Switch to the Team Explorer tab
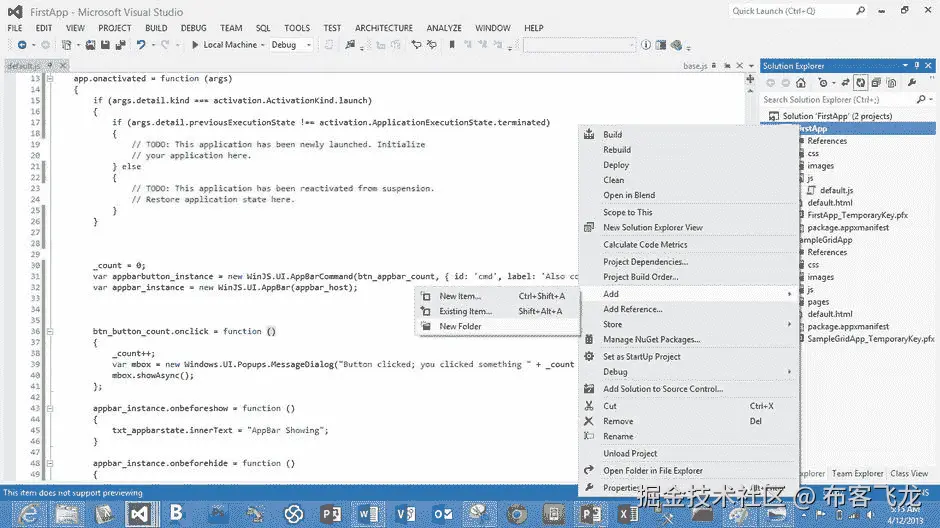The height and width of the screenshot is (528, 940). (857, 473)
